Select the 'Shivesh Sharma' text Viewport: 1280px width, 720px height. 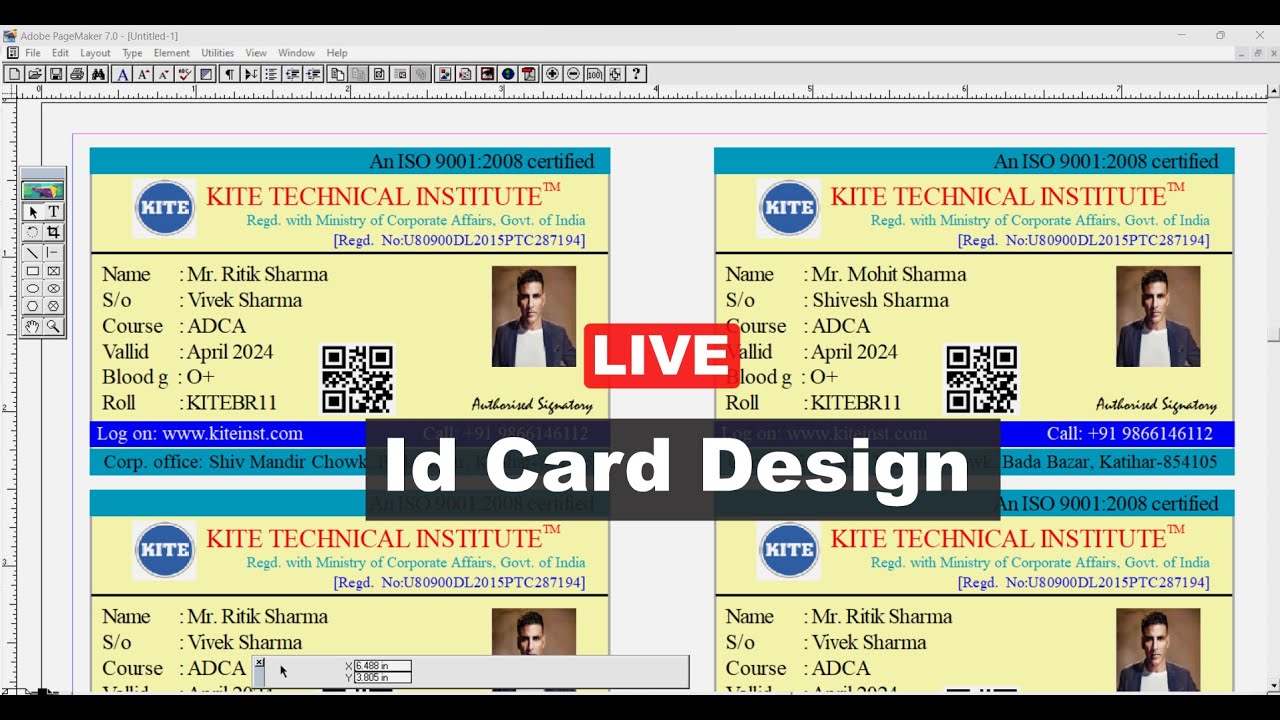(880, 300)
